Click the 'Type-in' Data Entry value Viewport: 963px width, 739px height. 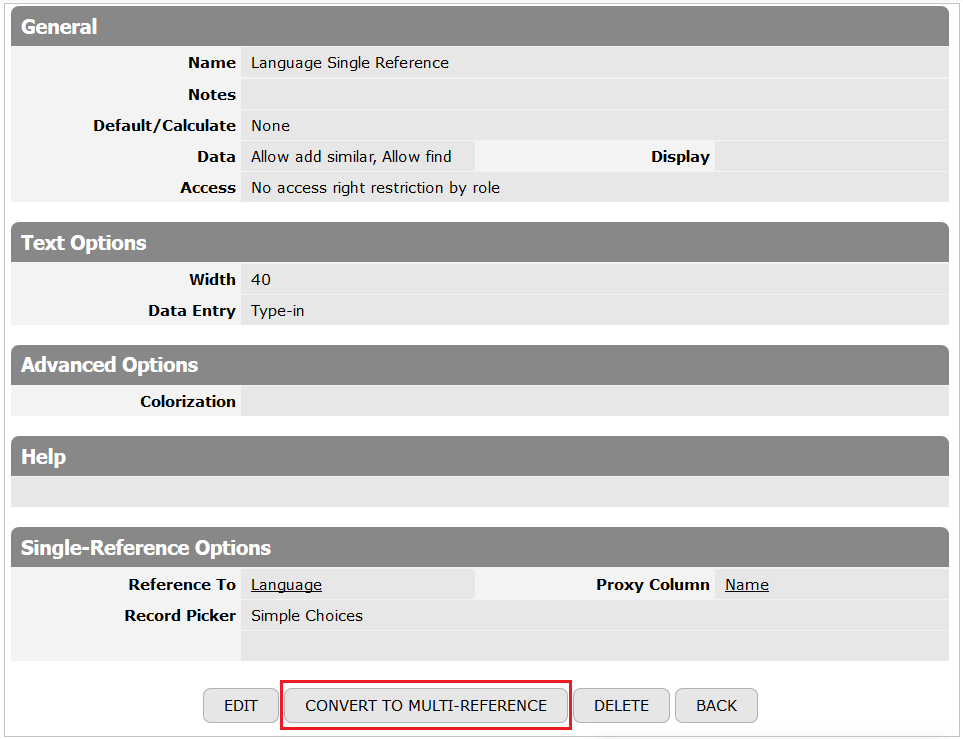tap(277, 311)
